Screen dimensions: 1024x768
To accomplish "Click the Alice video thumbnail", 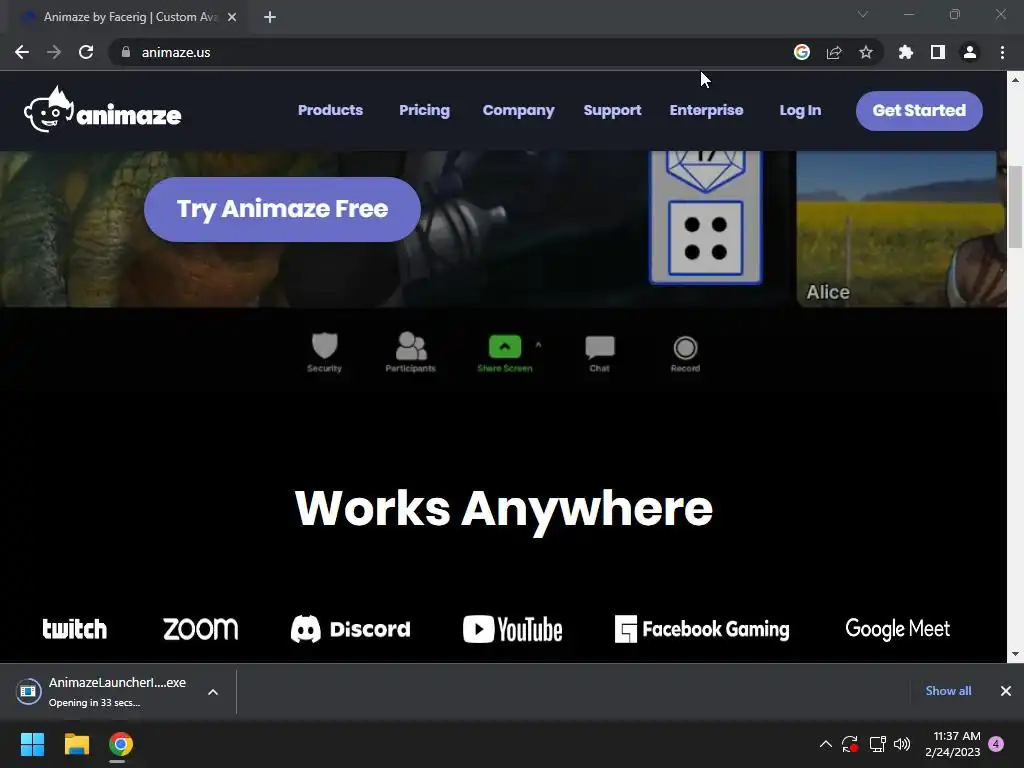I will 901,229.
